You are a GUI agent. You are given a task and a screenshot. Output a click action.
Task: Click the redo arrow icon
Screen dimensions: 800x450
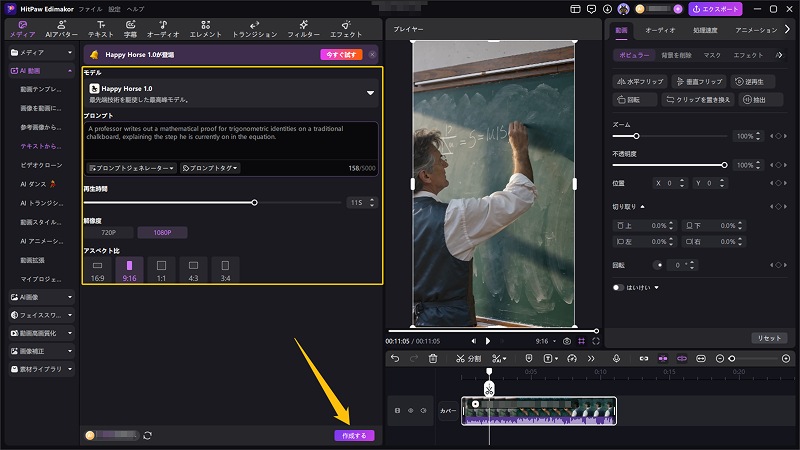pyautogui.click(x=414, y=359)
